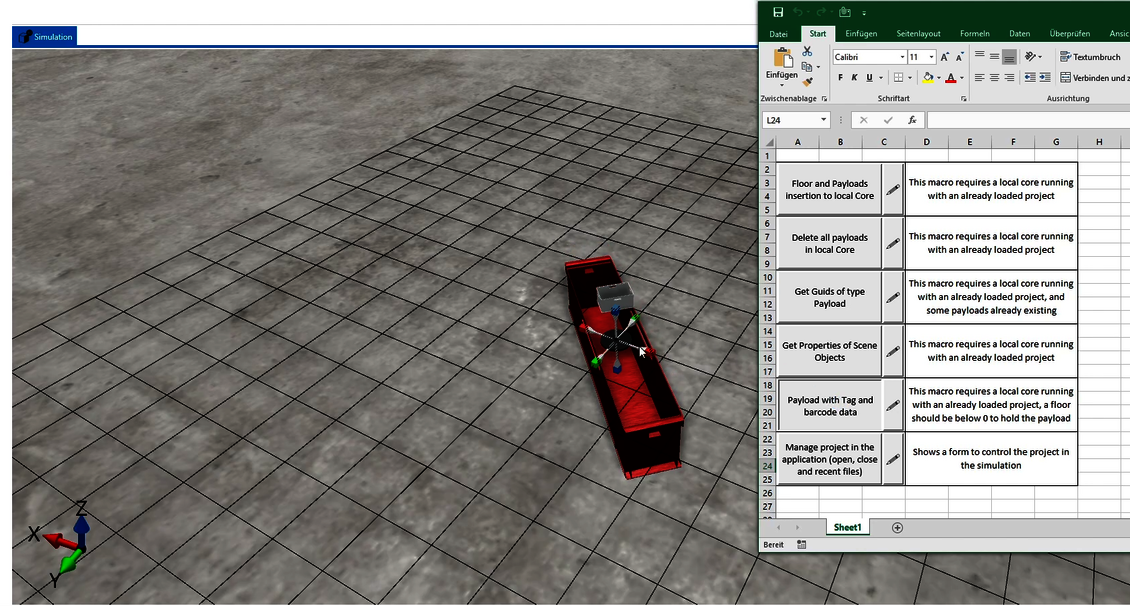Open the customize quick access toolbar dropdown
This screenshot has height=606, width=1130.
[x=864, y=13]
